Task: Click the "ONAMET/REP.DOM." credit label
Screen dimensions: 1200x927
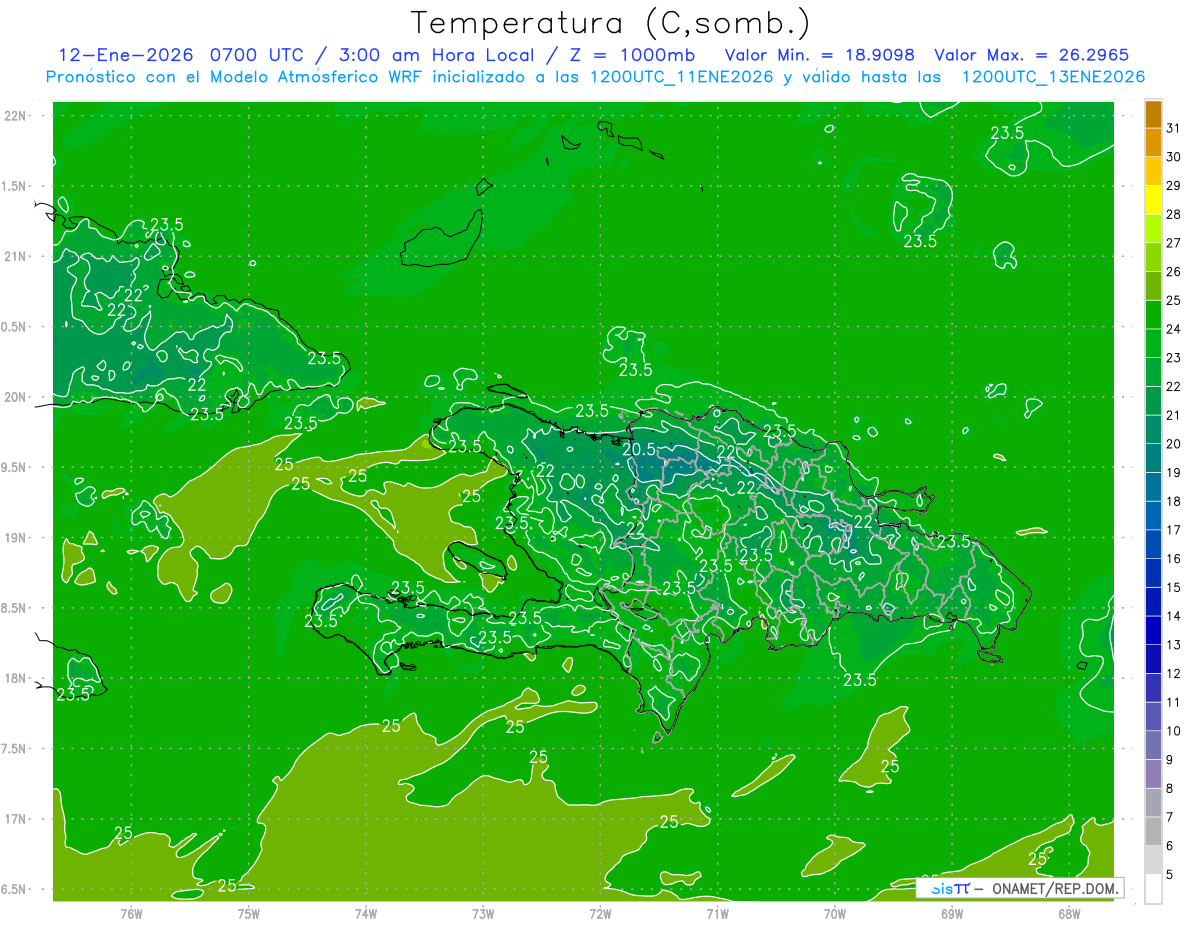Action: click(1054, 888)
